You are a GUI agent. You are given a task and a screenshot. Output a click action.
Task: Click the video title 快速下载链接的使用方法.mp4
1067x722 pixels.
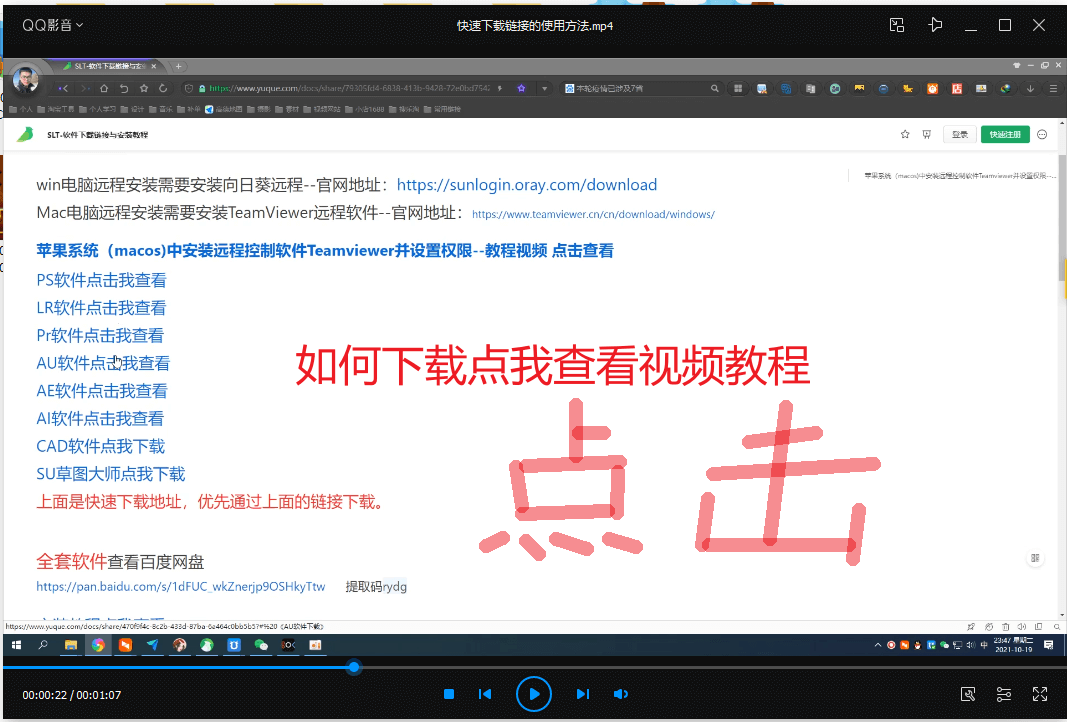[x=535, y=26]
